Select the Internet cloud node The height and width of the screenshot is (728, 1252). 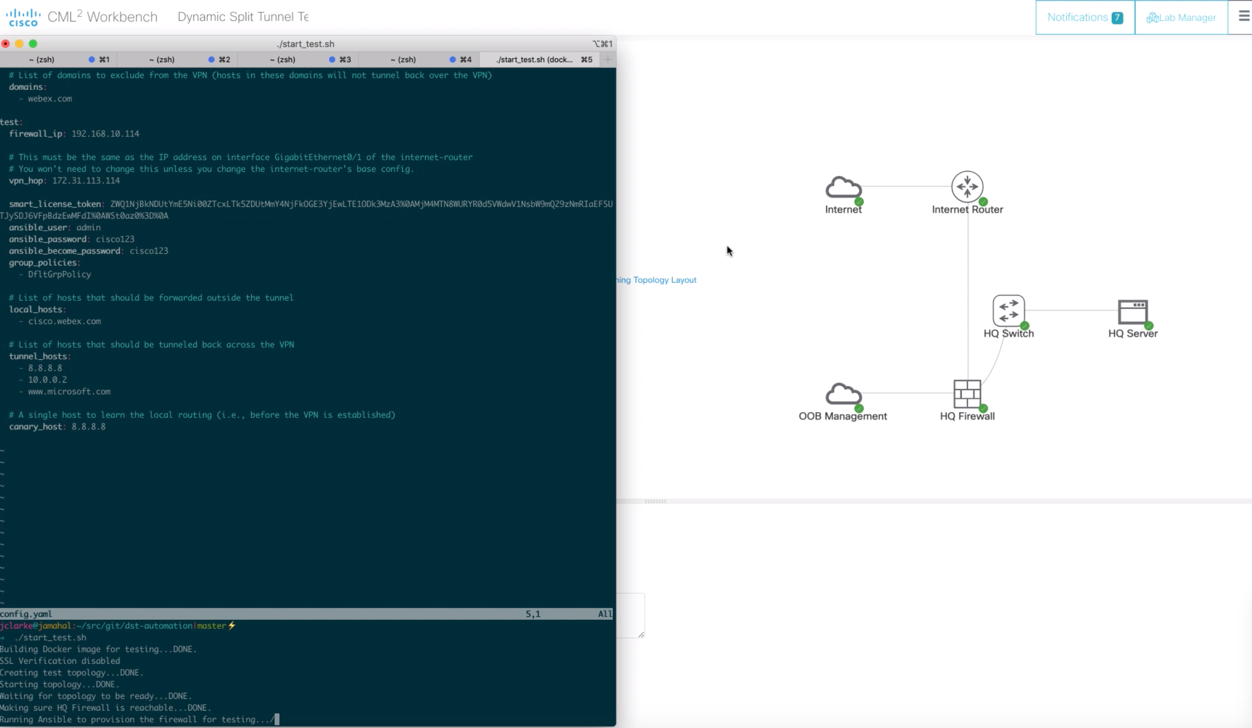843,188
